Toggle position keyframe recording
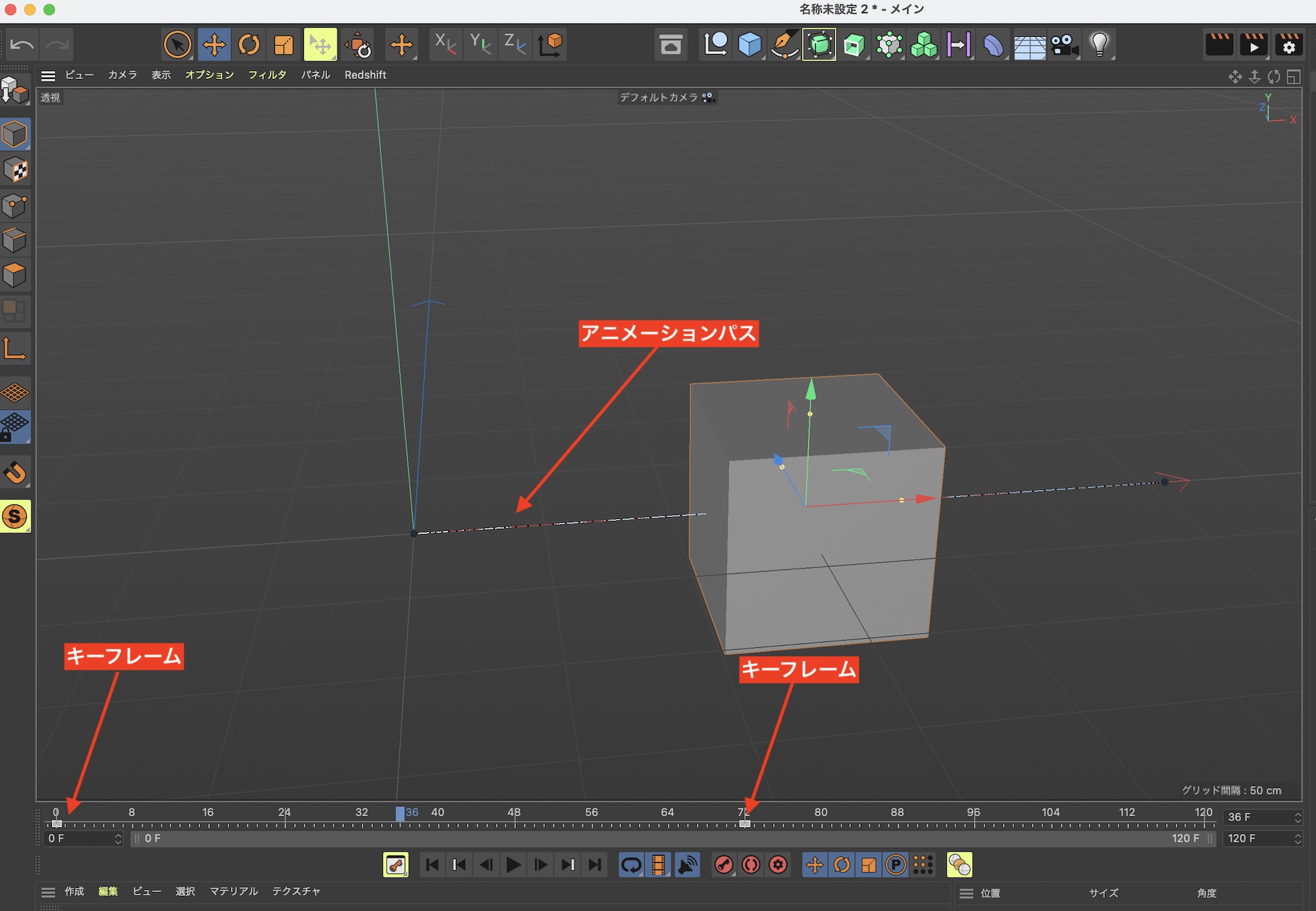Image resolution: width=1316 pixels, height=911 pixels. click(x=815, y=865)
